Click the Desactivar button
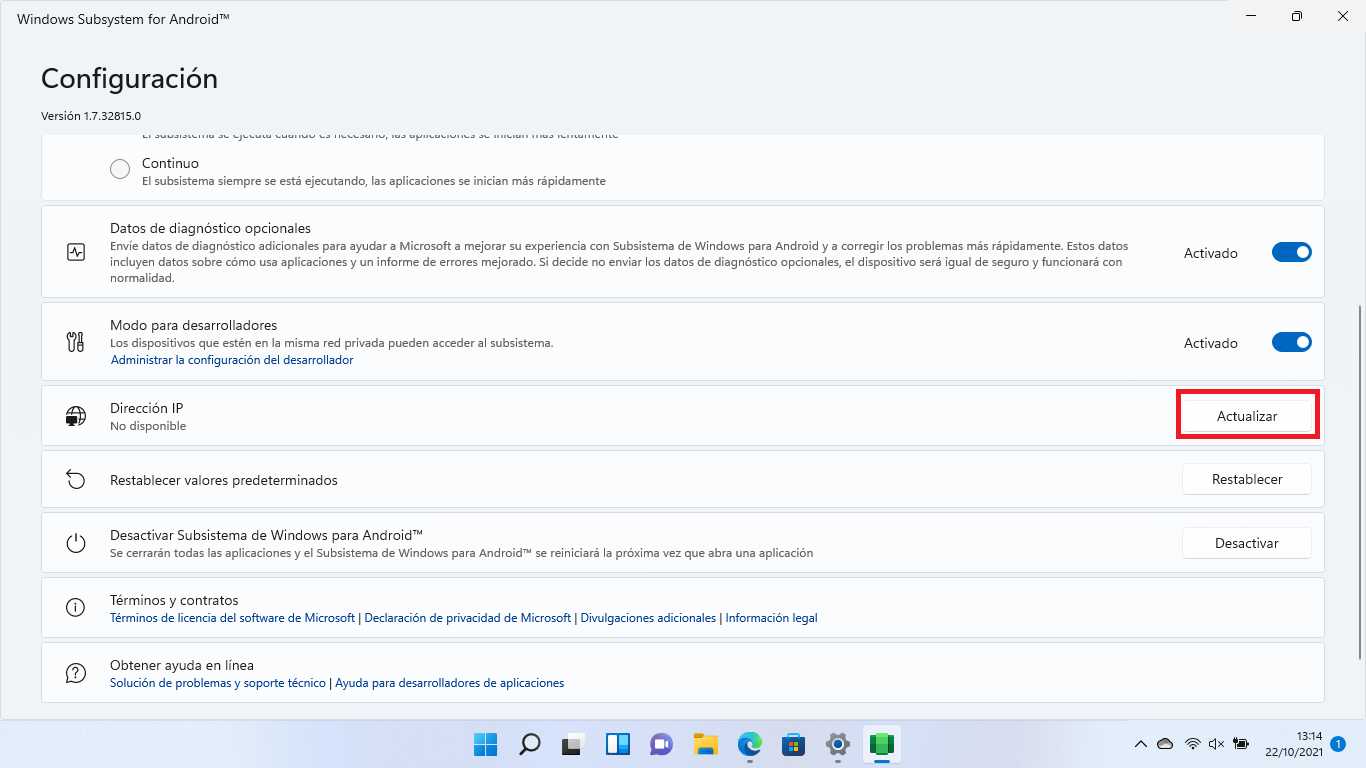The width and height of the screenshot is (1366, 768). pyautogui.click(x=1247, y=543)
